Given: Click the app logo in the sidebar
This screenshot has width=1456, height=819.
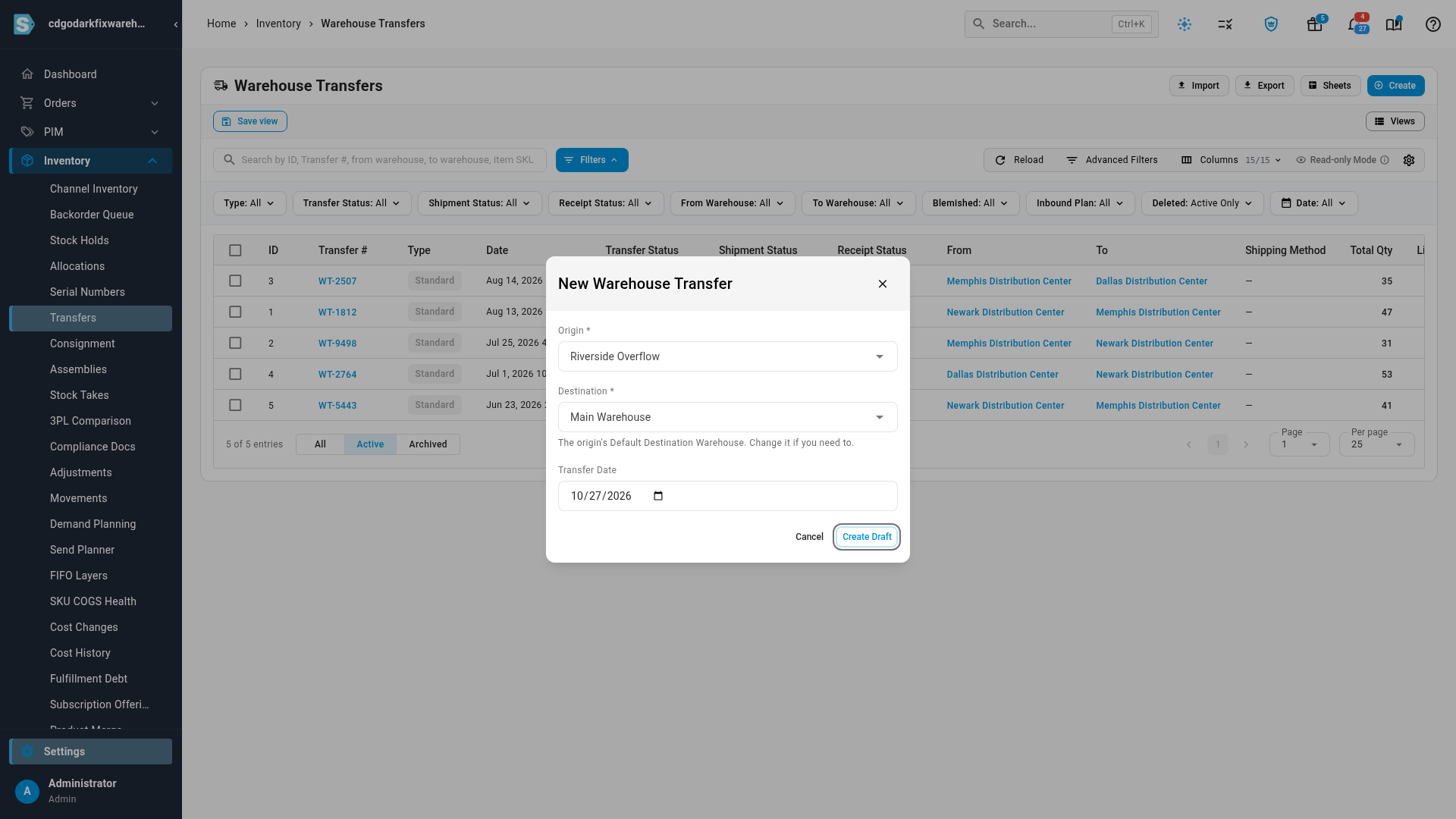Looking at the screenshot, I should point(24,24).
